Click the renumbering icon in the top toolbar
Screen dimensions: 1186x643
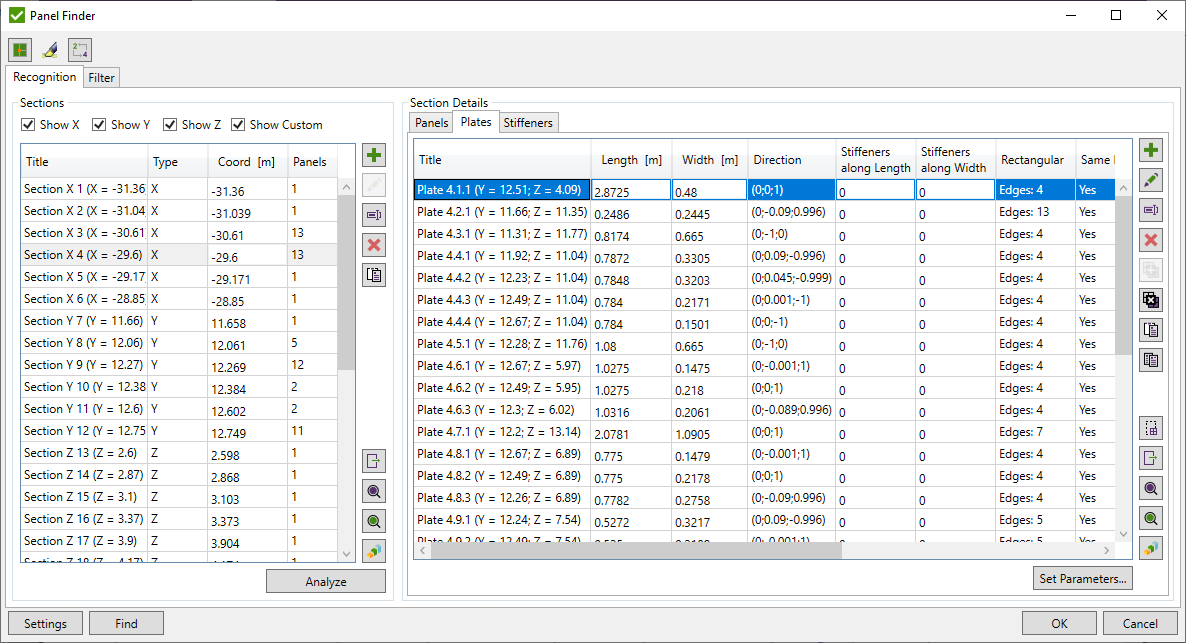point(79,49)
